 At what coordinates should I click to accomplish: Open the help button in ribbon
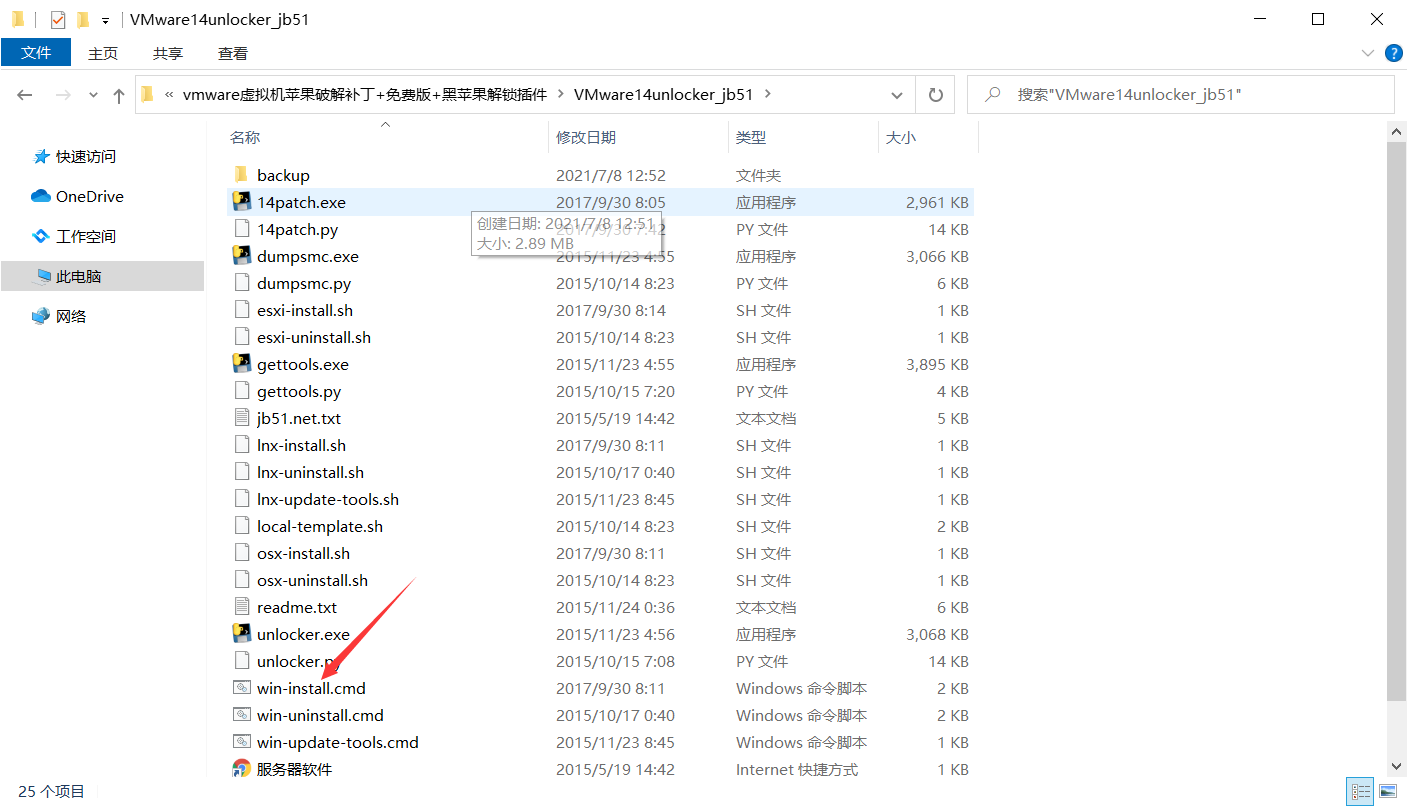(x=1393, y=53)
